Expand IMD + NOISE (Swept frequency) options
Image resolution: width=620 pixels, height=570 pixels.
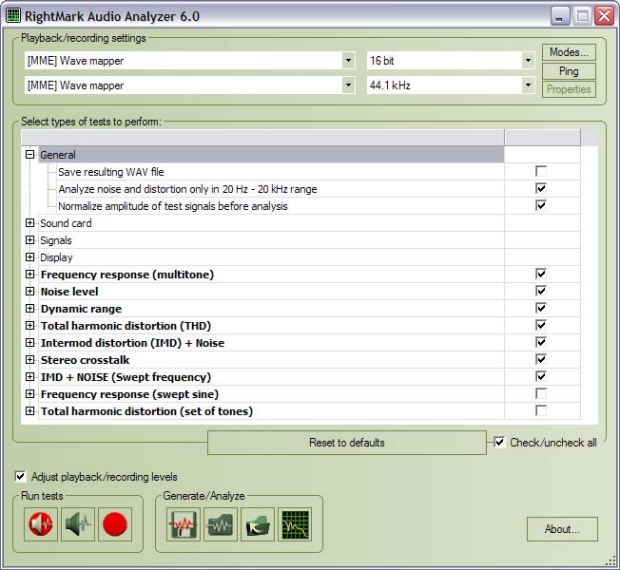(30, 376)
